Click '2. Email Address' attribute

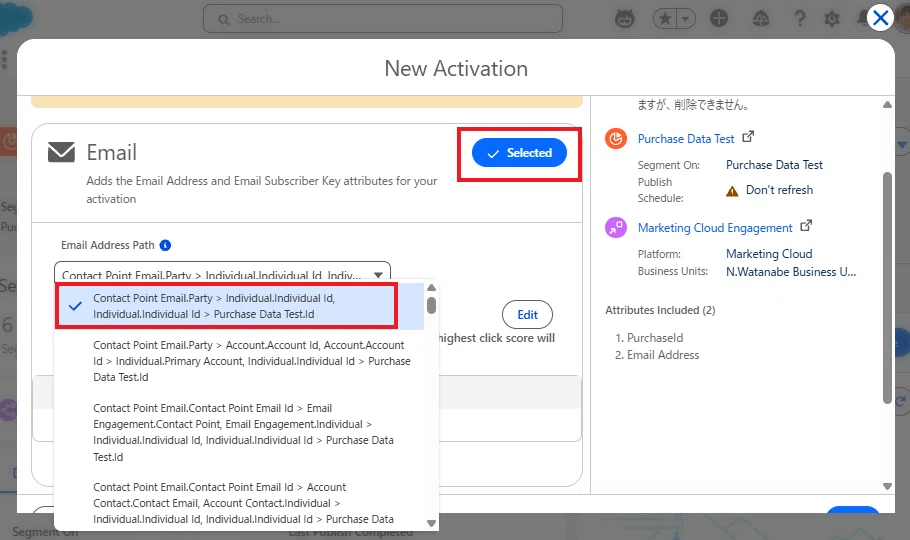click(x=657, y=355)
